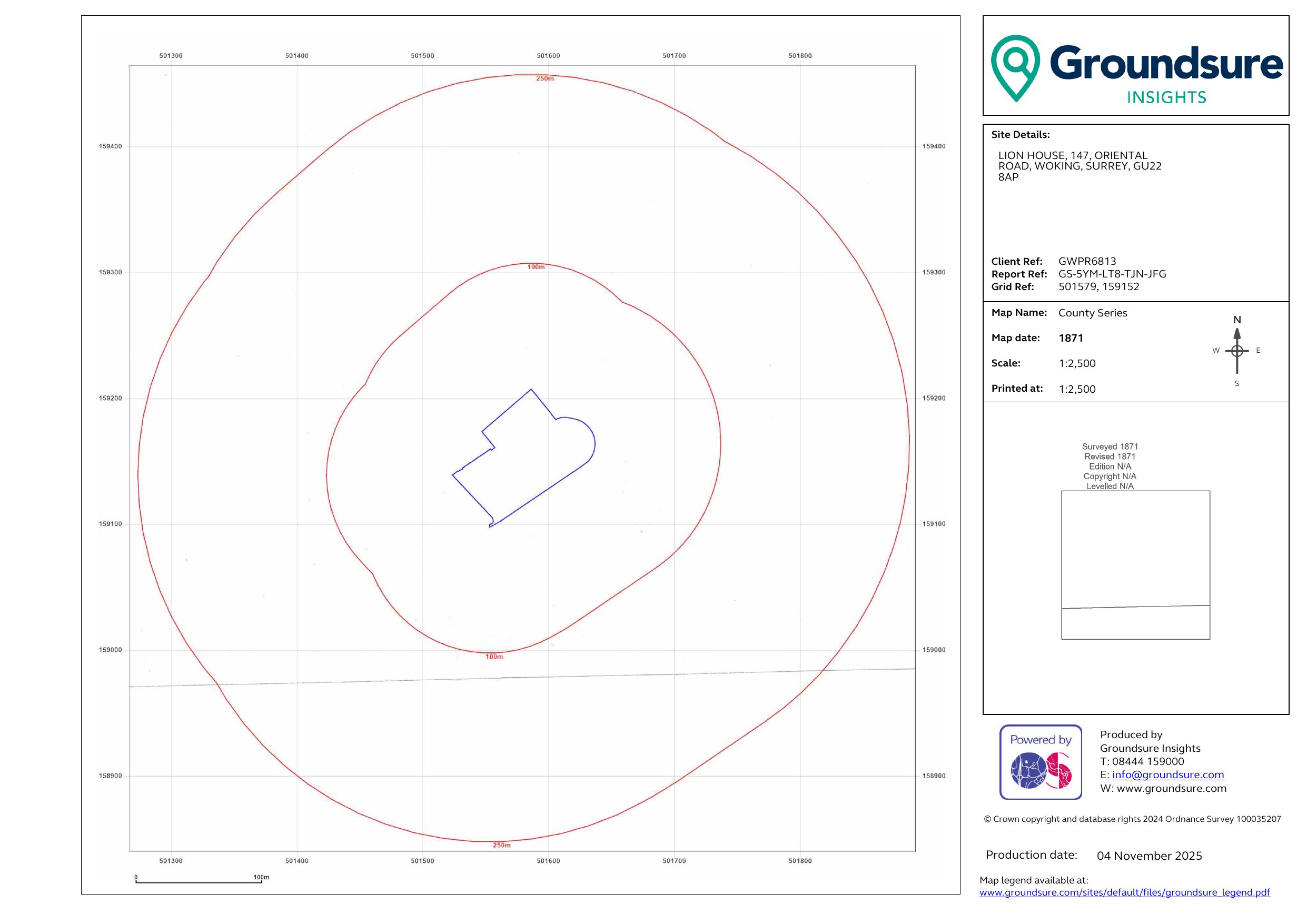This screenshot has width=1307, height=924.
Task: Click the upper 100m buffer label
Action: coord(536,267)
